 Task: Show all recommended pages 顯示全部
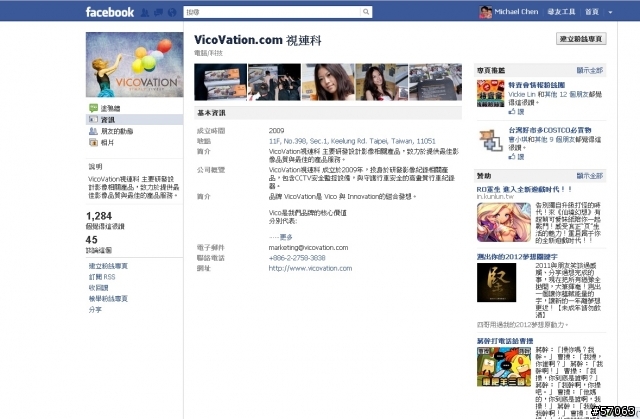click(589, 70)
